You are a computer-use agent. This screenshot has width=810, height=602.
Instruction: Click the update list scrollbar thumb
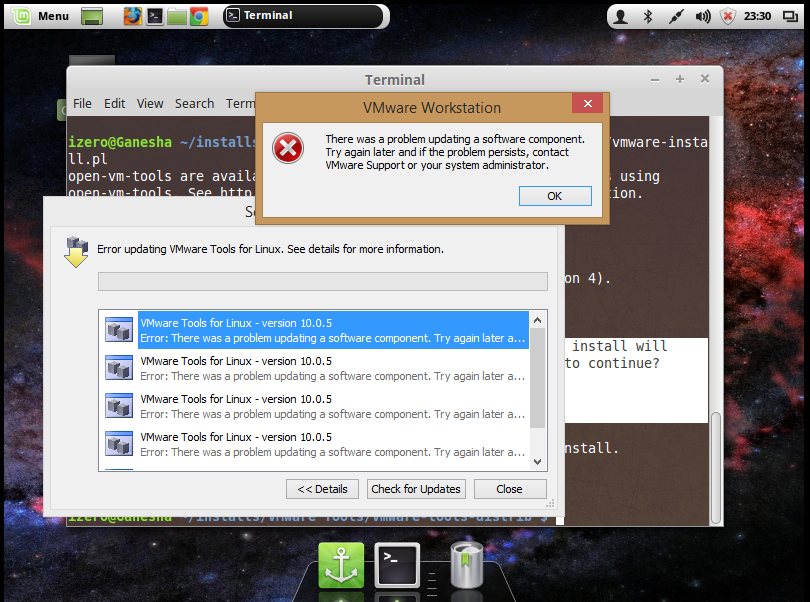point(537,379)
